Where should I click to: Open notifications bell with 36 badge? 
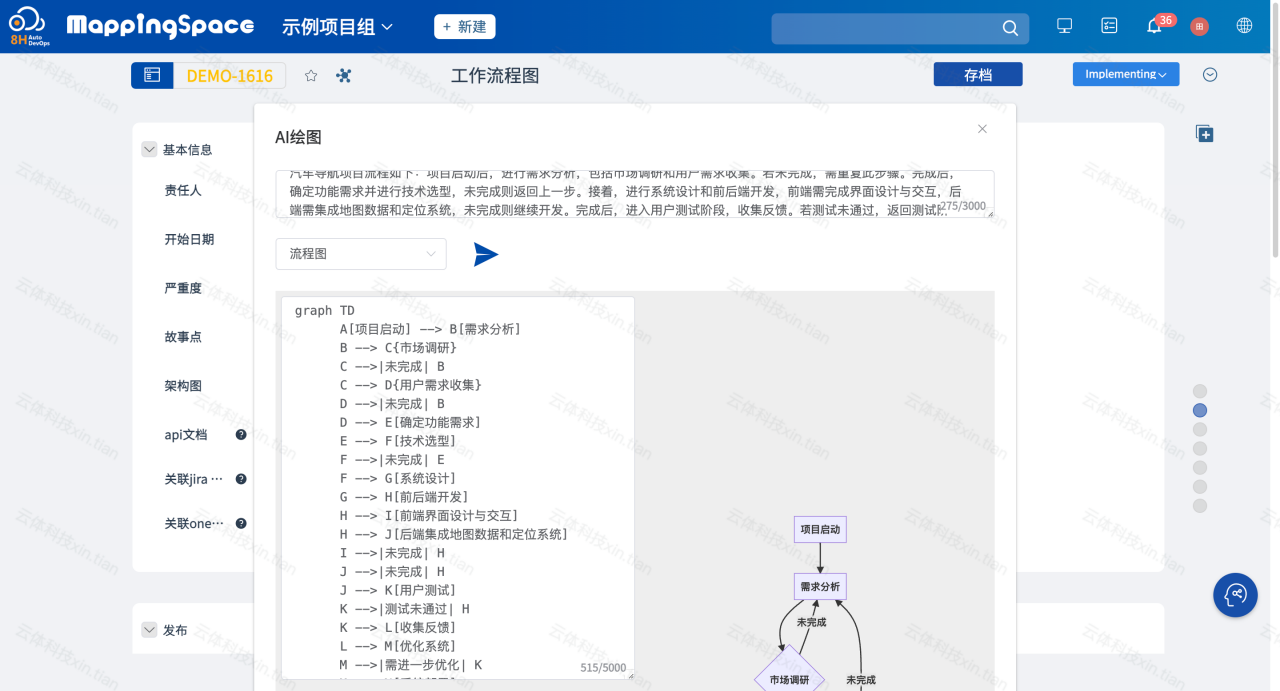(1155, 26)
